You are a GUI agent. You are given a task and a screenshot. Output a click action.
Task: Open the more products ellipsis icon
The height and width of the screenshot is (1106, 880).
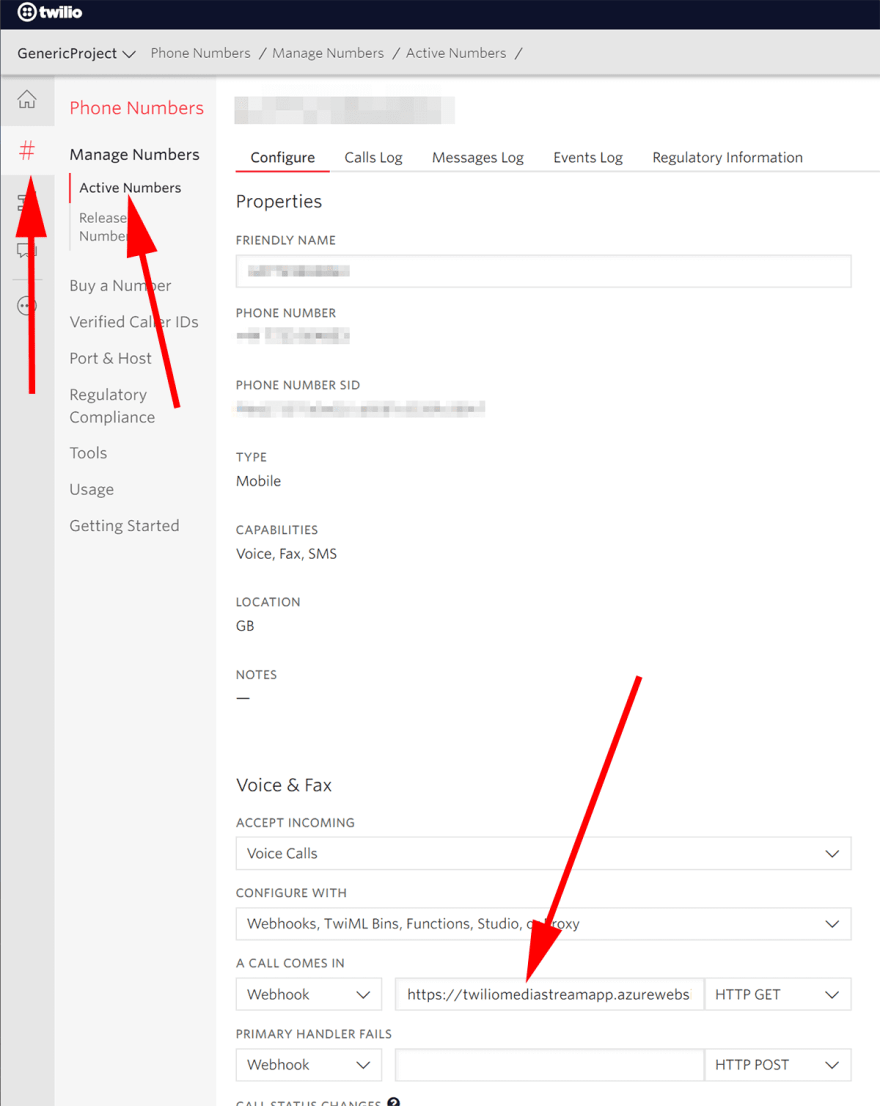tap(27, 305)
